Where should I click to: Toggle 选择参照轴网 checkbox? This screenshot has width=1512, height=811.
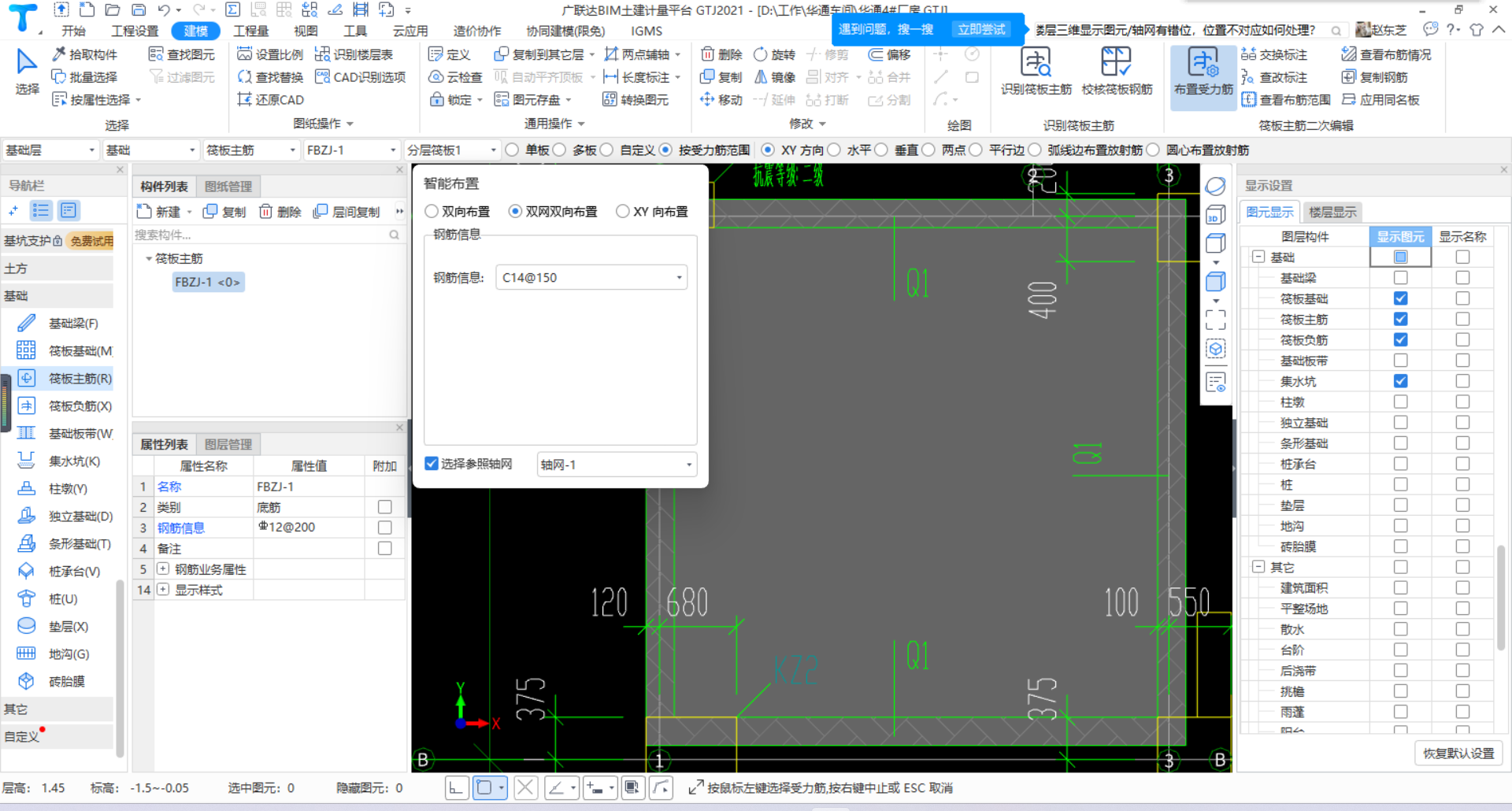point(432,464)
